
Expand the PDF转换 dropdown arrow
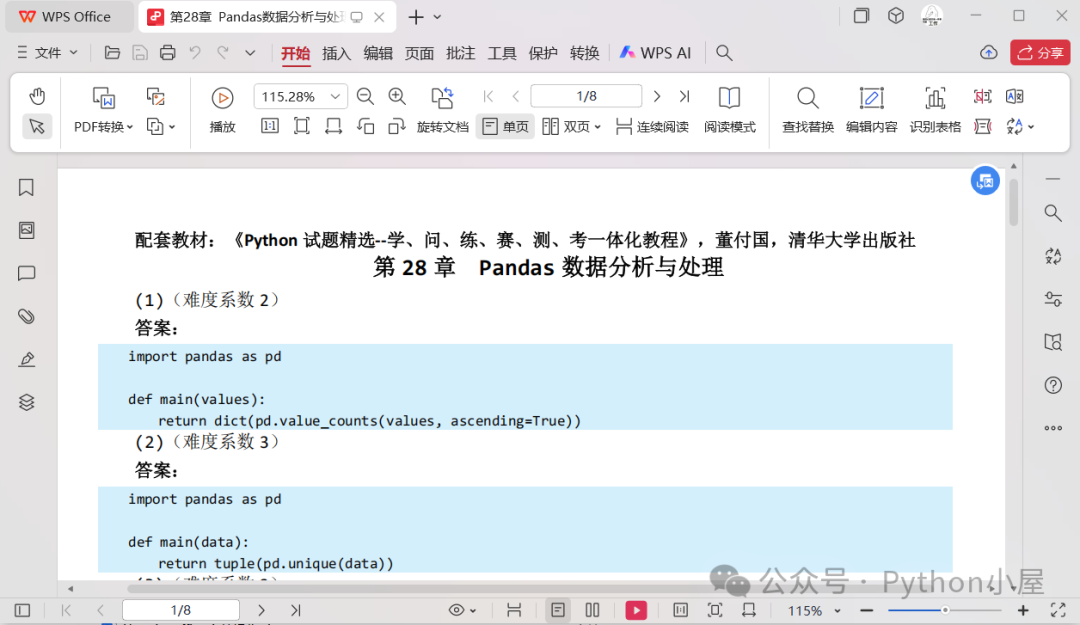point(129,127)
